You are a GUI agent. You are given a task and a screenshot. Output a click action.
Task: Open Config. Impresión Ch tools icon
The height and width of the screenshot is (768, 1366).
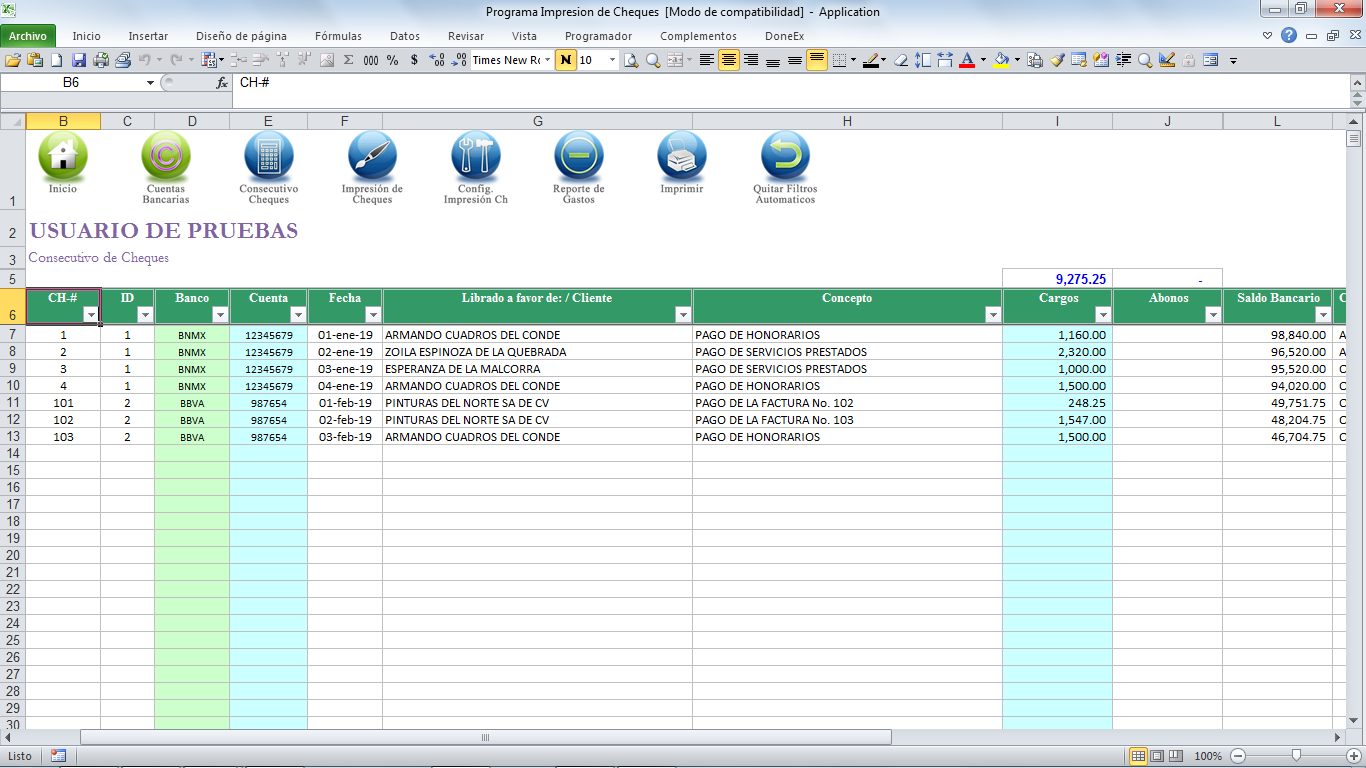(476, 156)
